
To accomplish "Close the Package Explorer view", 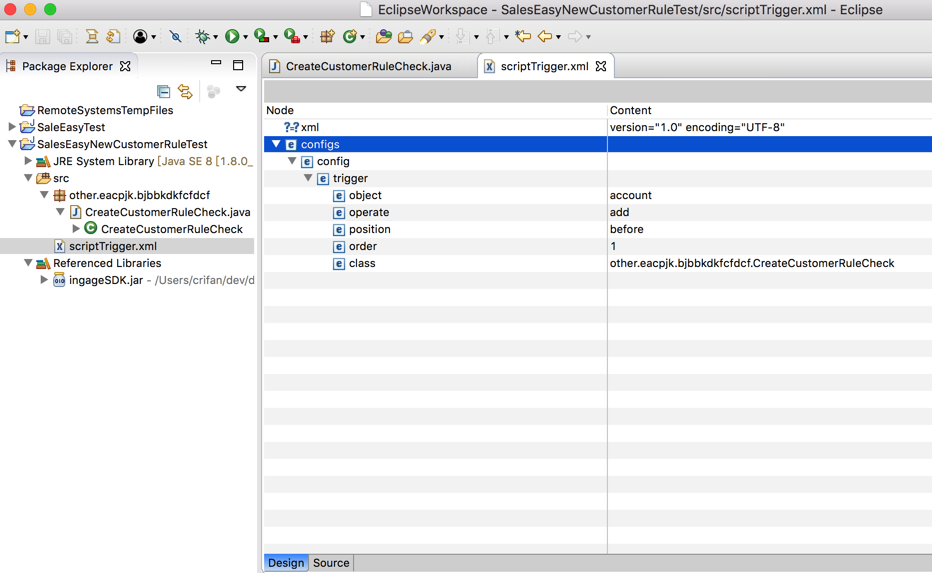I will (x=125, y=66).
